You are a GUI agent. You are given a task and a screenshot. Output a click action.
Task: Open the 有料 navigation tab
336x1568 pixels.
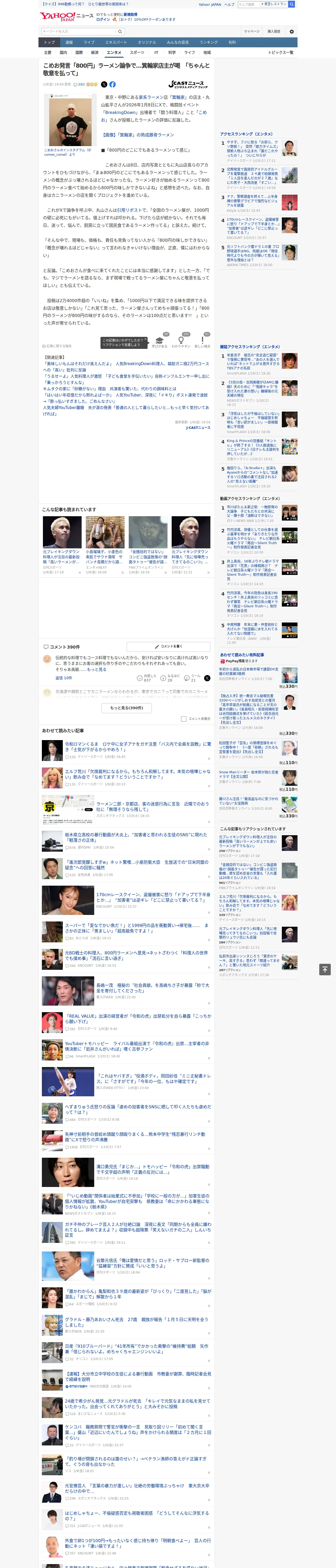(232, 43)
